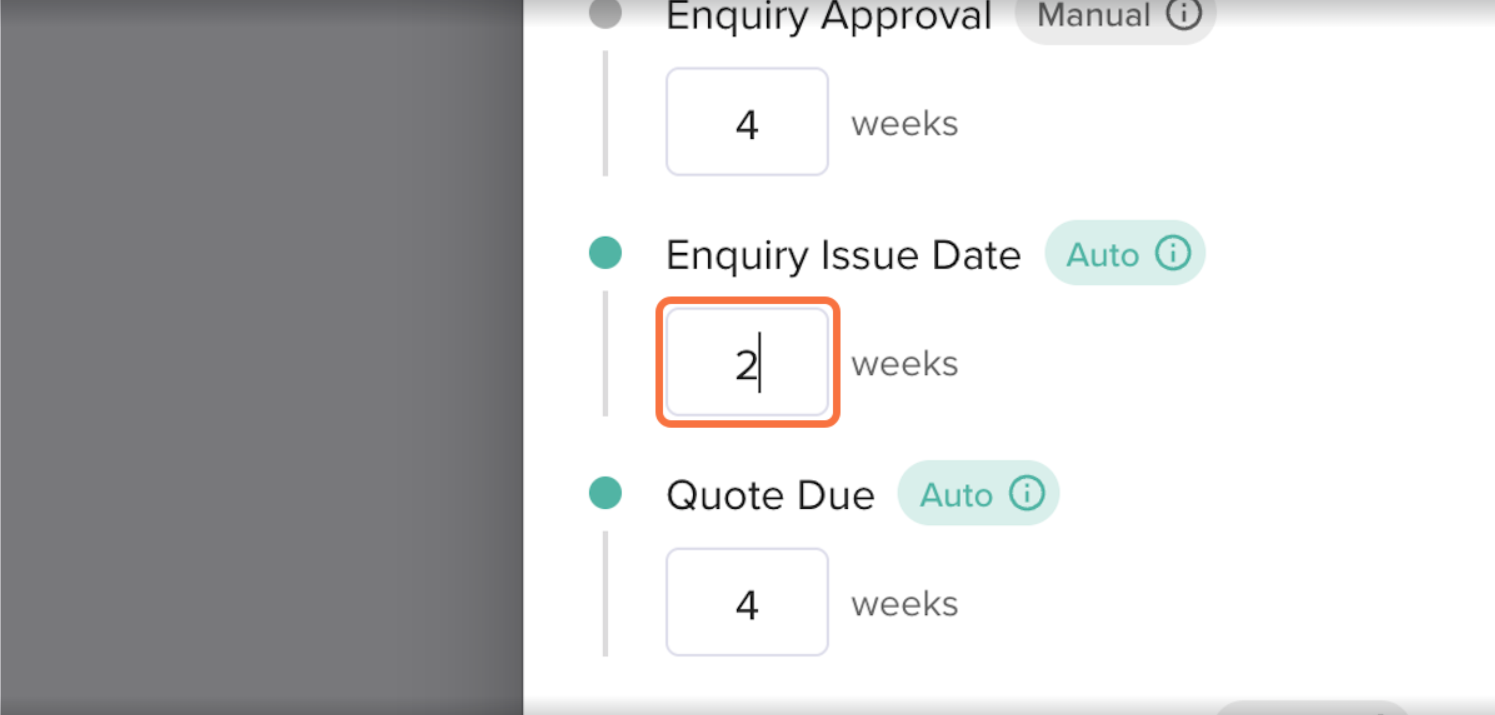This screenshot has width=1495, height=715.
Task: Click the Auto label for Enquiry Issue Date
Action: point(1102,255)
